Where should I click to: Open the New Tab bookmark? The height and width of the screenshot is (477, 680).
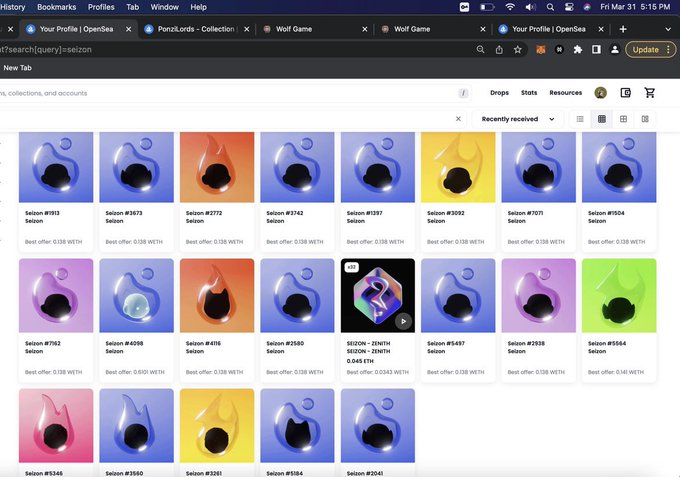coord(17,68)
